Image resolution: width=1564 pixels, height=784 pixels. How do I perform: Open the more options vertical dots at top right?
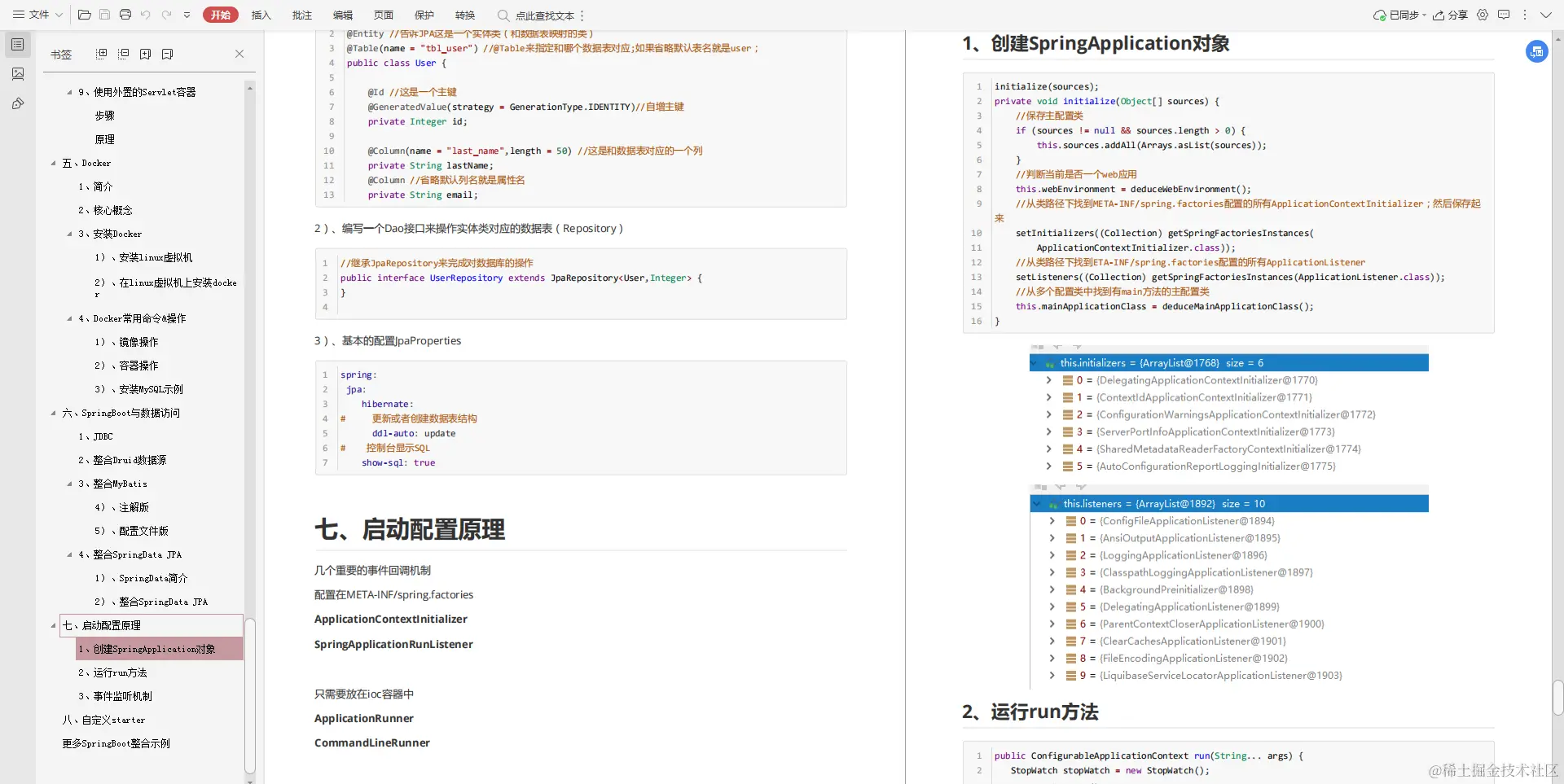click(1525, 15)
